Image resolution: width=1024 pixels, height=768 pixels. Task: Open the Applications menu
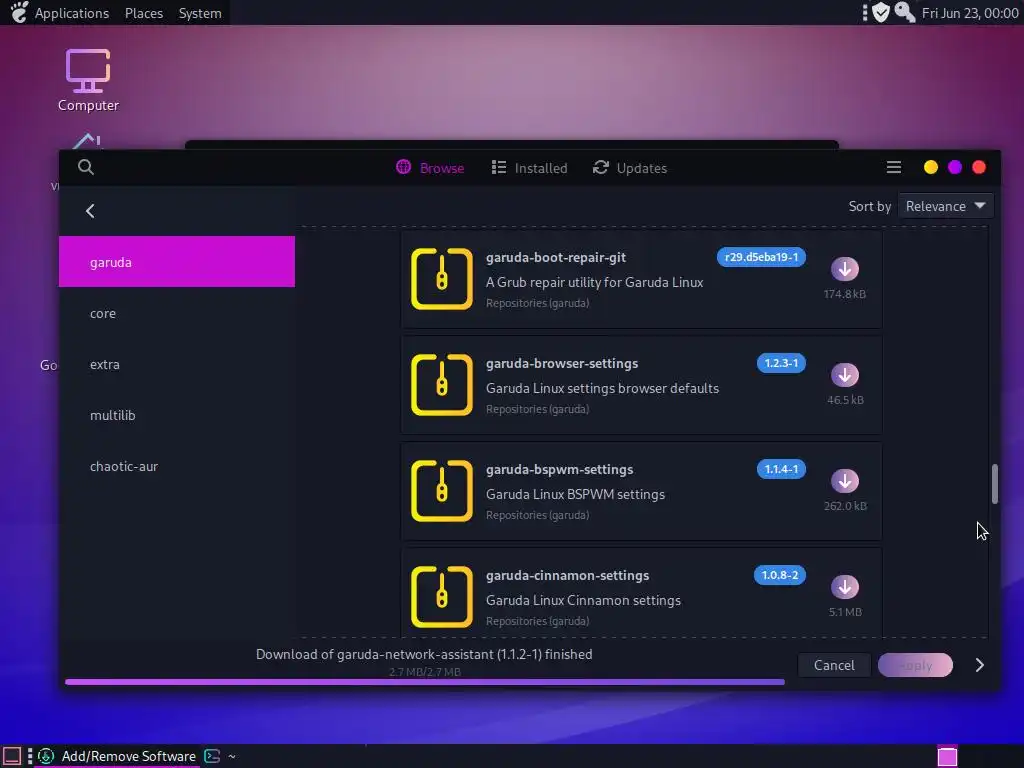click(72, 13)
